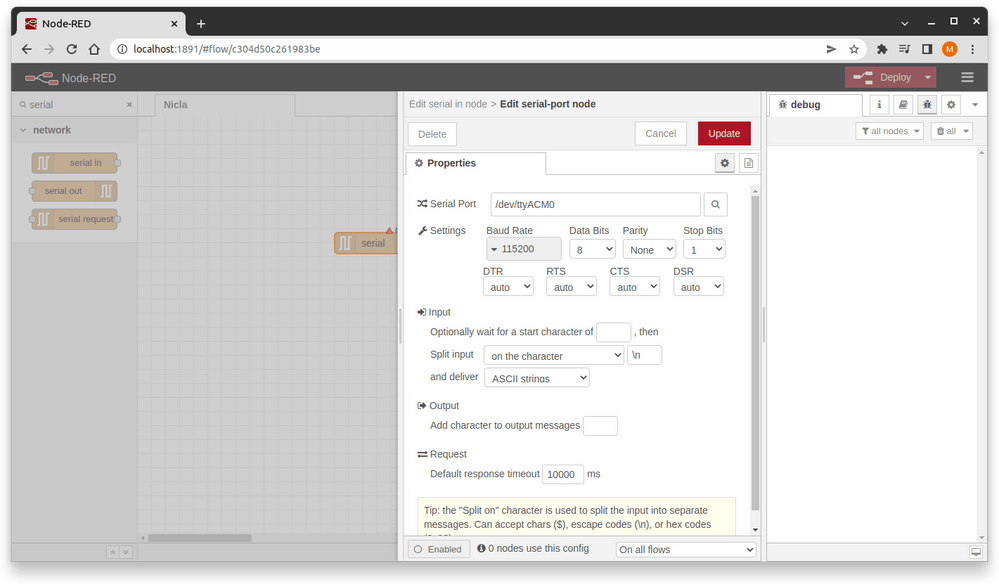The width and height of the screenshot is (999, 584).
Task: Open browser extensions puzzle icon
Action: 882,49
